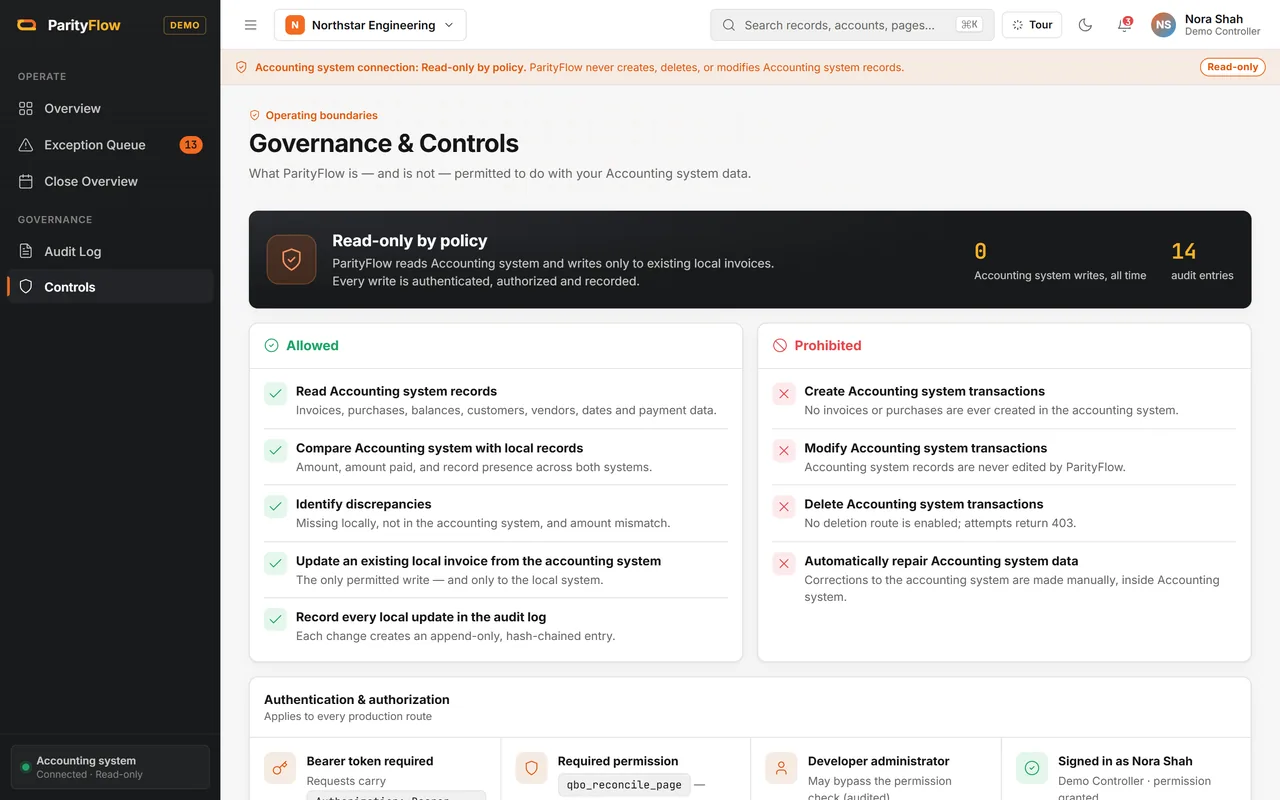Screen dimensions: 1280x800
Task: Open the Nora Shah user menu
Action: pos(1206,25)
